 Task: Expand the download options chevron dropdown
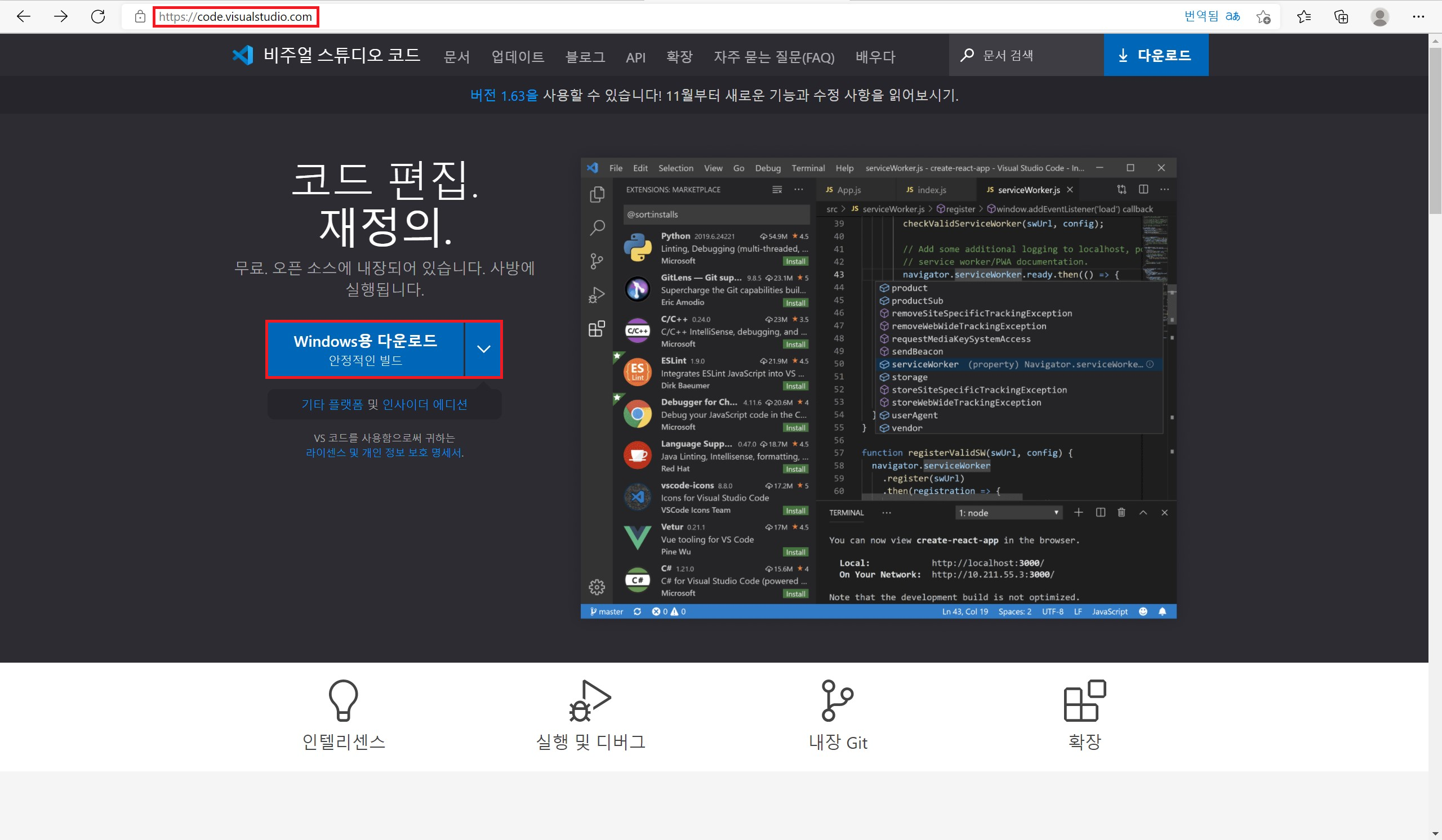click(x=483, y=349)
